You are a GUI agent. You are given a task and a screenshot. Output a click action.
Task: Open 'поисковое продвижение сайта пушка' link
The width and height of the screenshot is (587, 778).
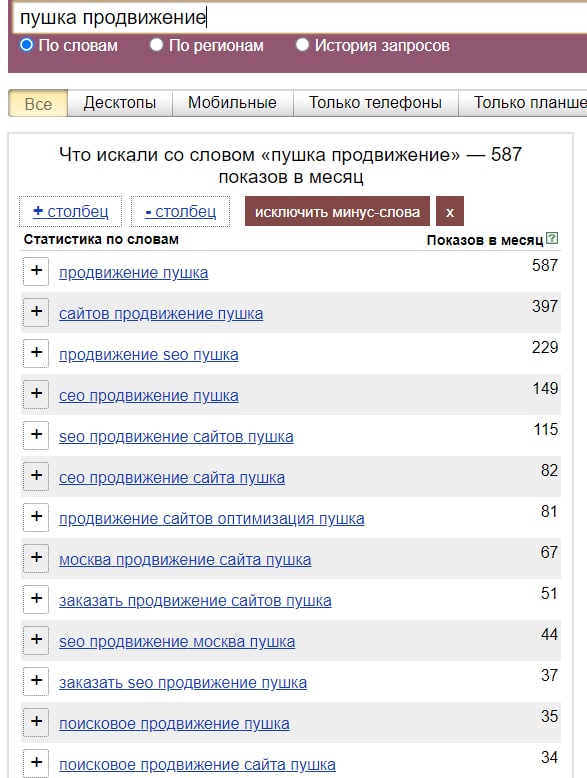[197, 765]
